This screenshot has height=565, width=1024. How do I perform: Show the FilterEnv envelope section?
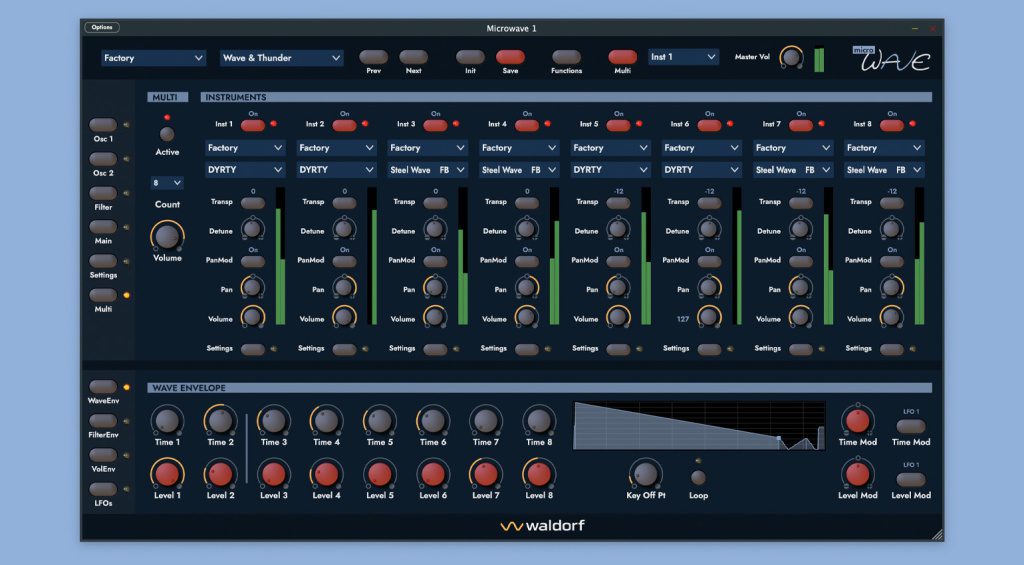tap(103, 421)
